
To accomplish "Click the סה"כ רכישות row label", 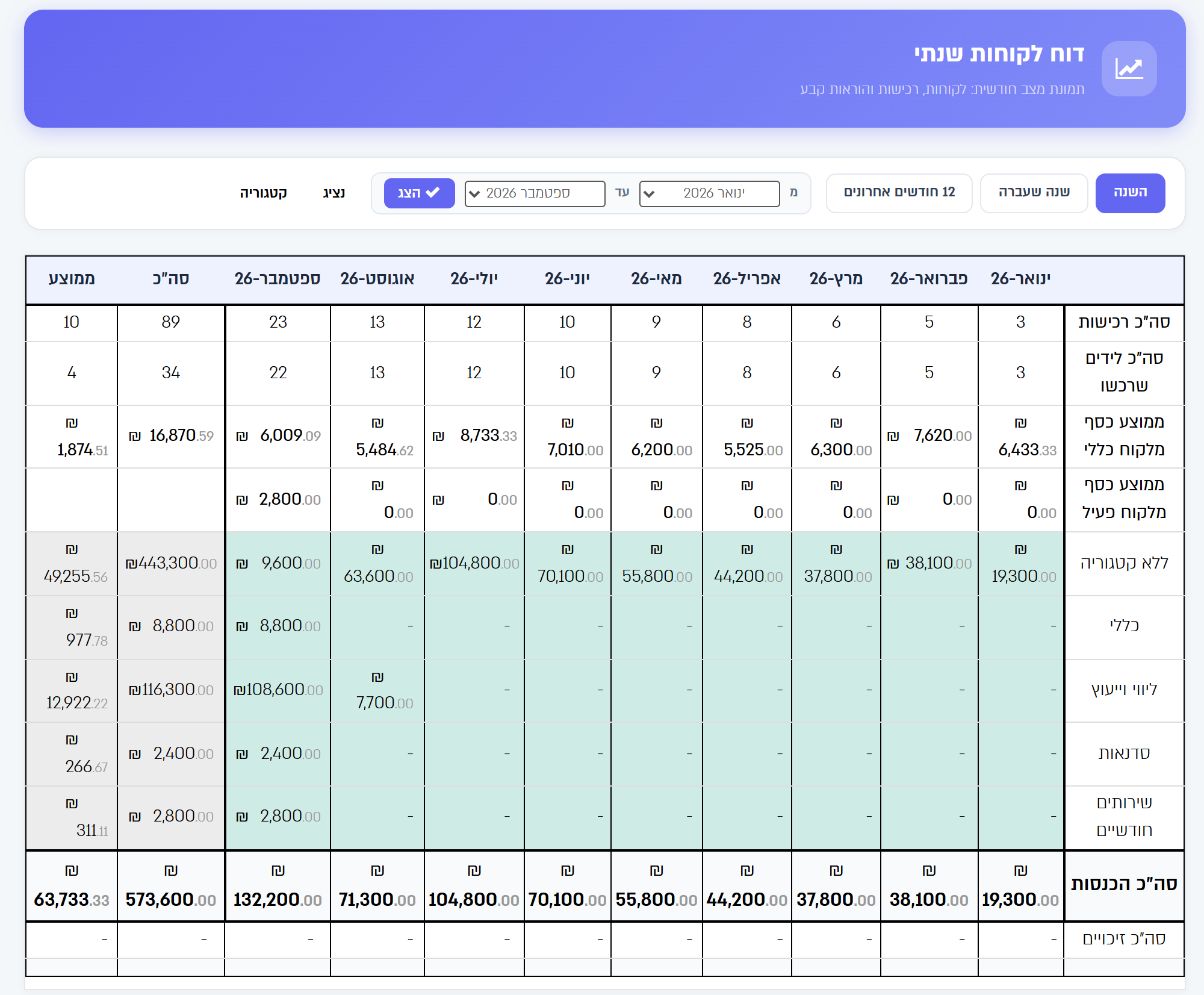I will click(x=1124, y=322).
